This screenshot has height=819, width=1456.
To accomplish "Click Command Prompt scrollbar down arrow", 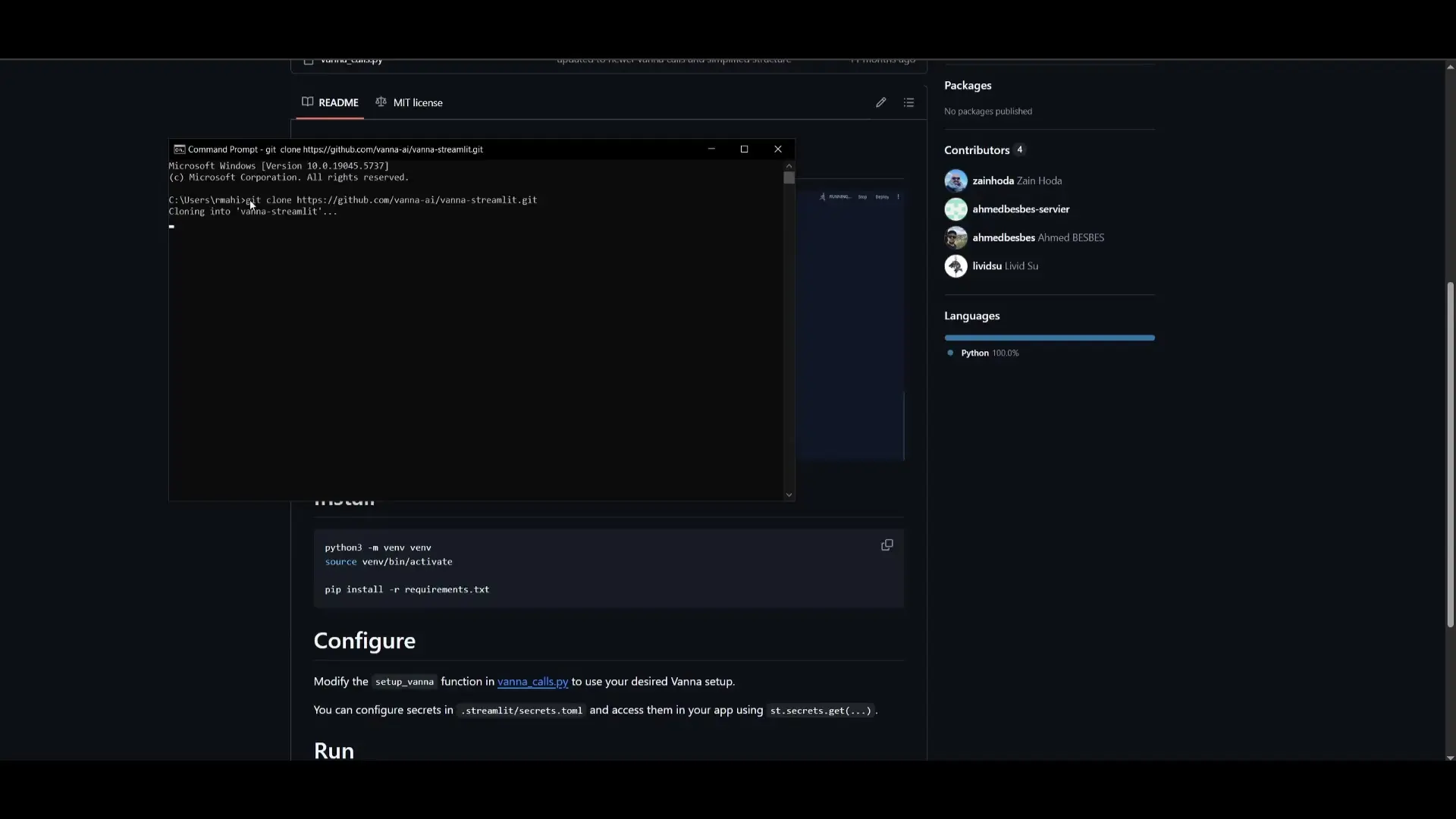I will click(x=789, y=495).
